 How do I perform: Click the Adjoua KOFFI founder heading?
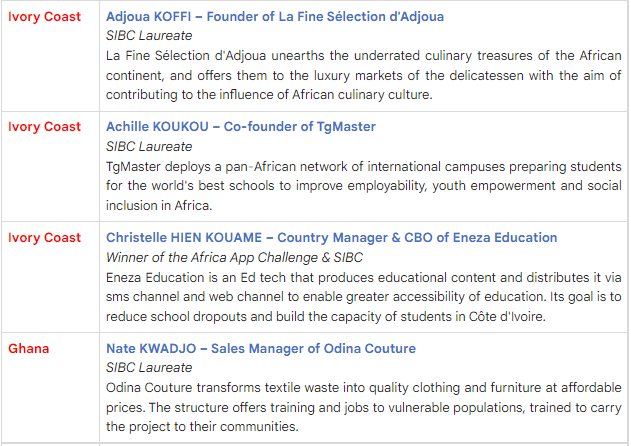275,17
